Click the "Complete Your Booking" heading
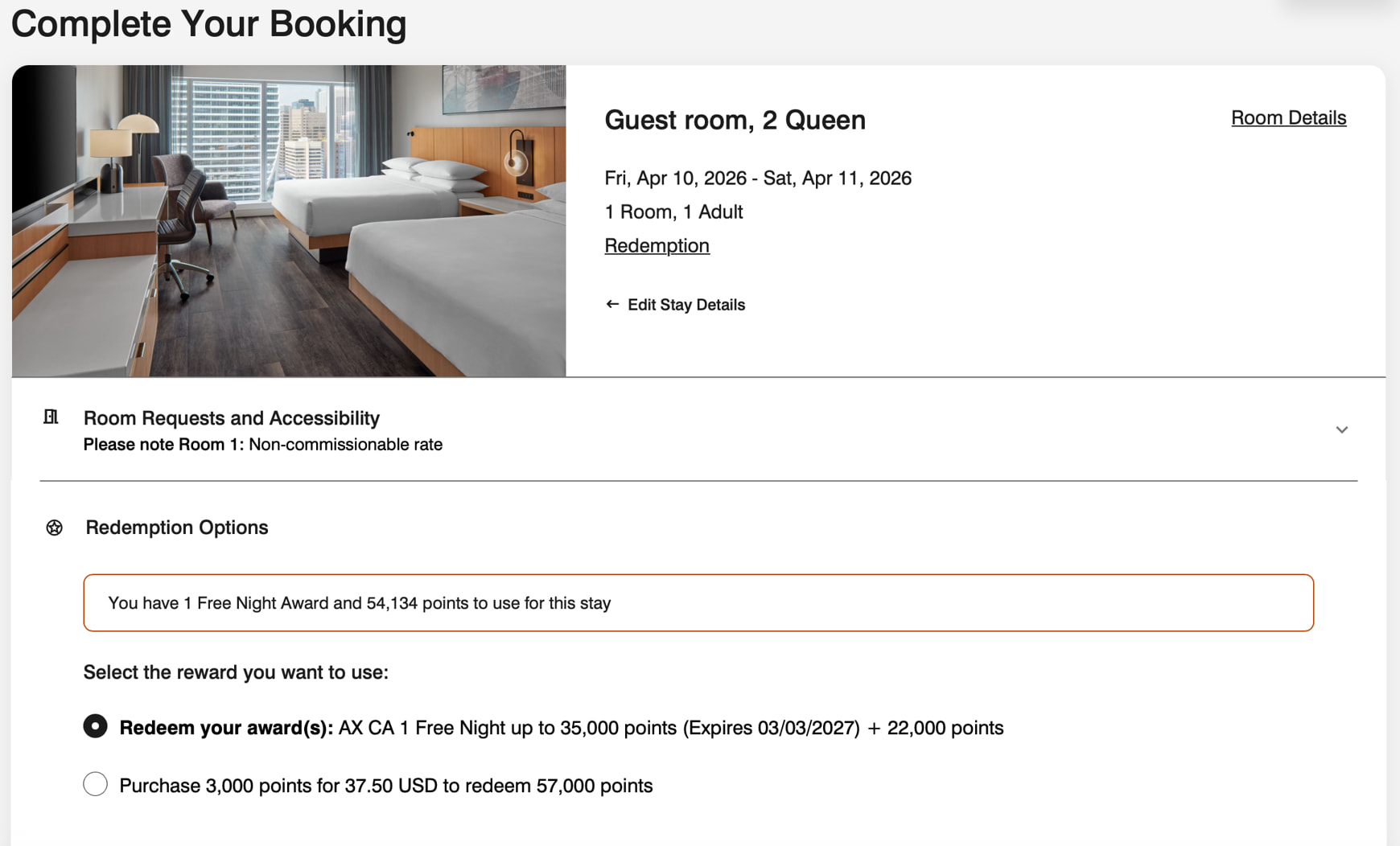 coord(208,24)
